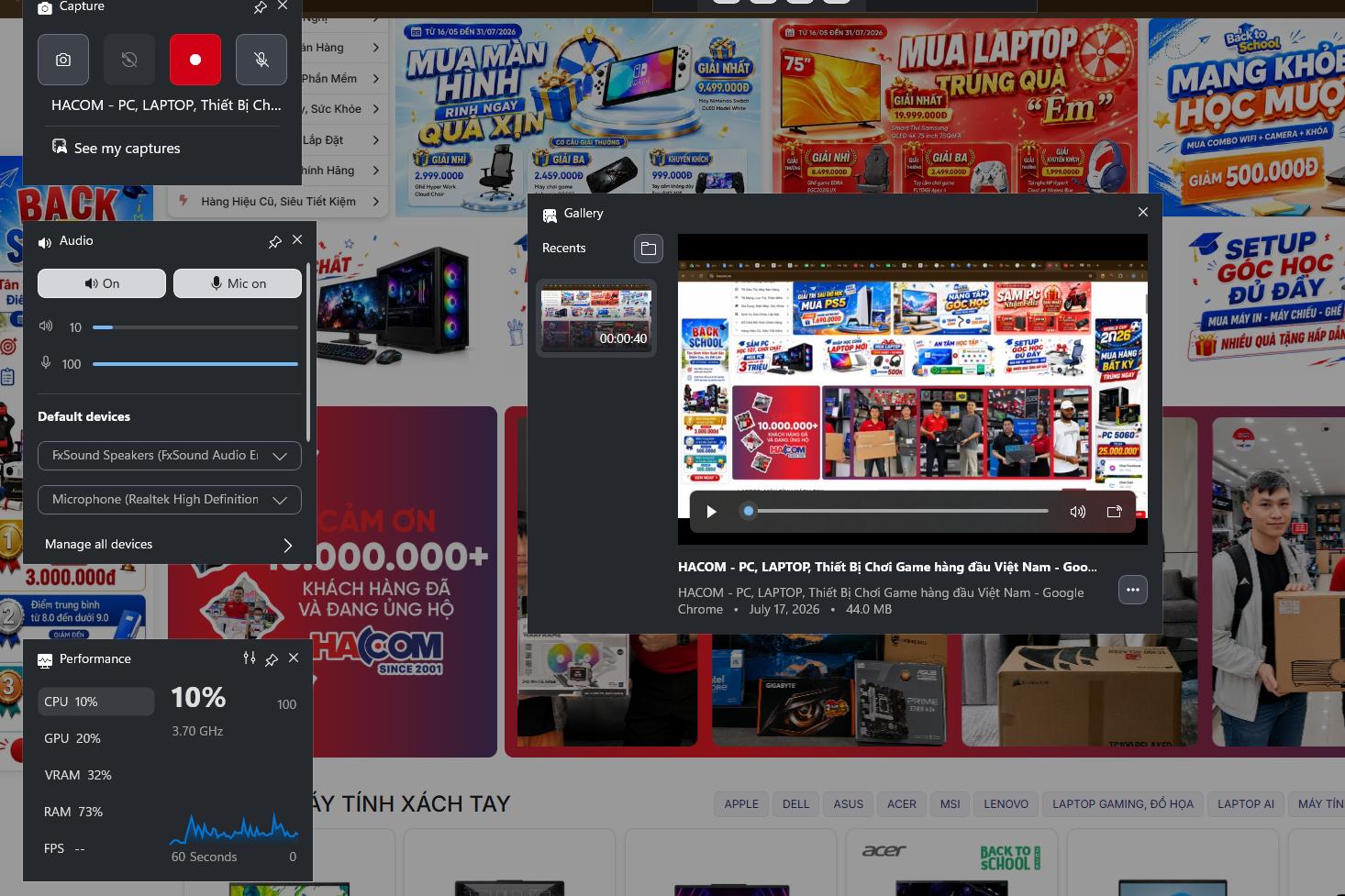
Task: Expand the Phần Mềm menu arrow
Action: click(376, 79)
